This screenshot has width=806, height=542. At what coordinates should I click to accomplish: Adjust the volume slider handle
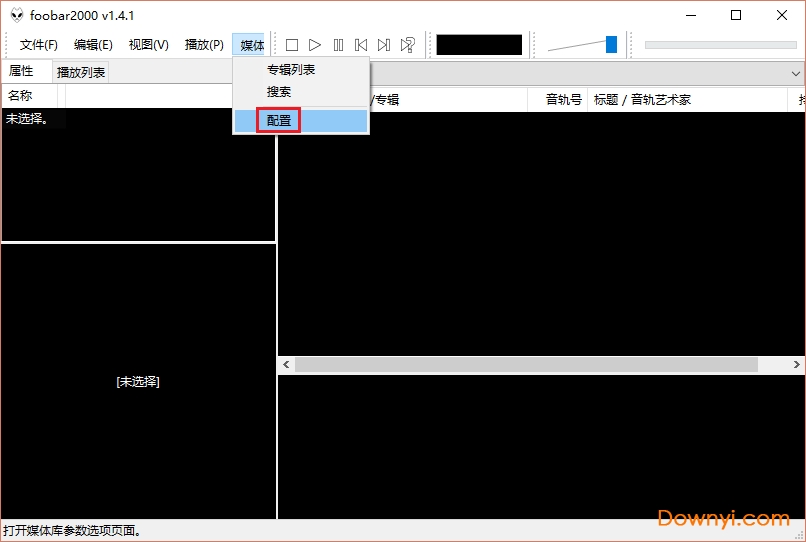click(611, 45)
